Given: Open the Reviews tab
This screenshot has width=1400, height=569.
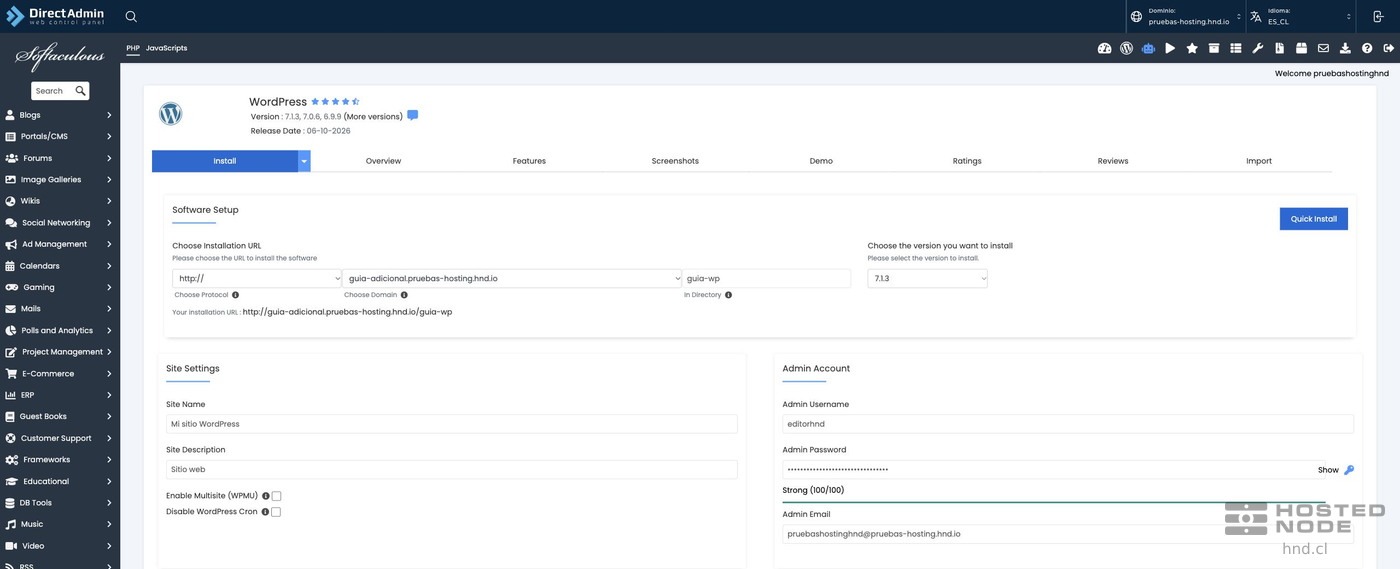Looking at the screenshot, I should pos(1113,161).
